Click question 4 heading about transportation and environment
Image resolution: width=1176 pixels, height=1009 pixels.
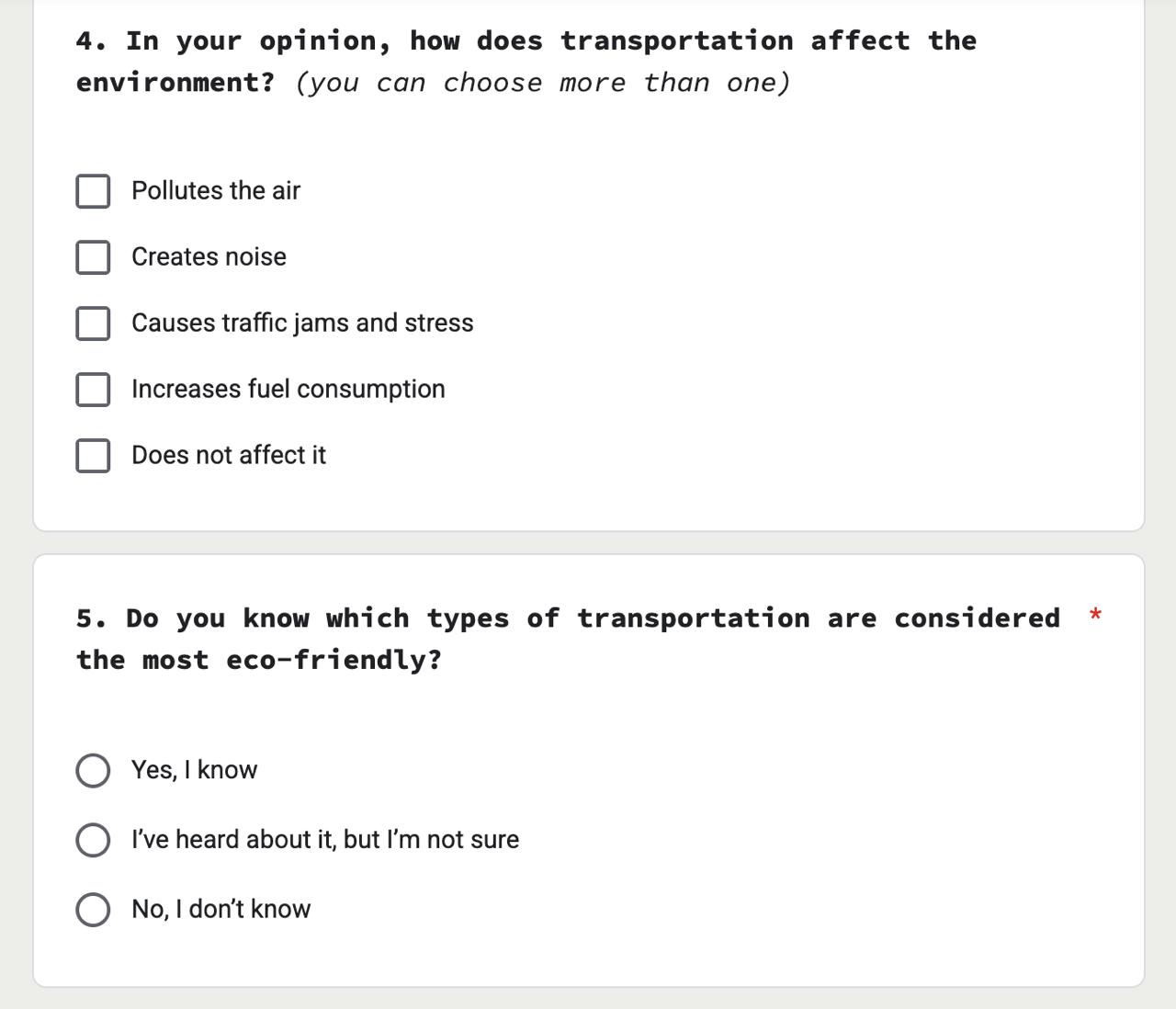[526, 41]
